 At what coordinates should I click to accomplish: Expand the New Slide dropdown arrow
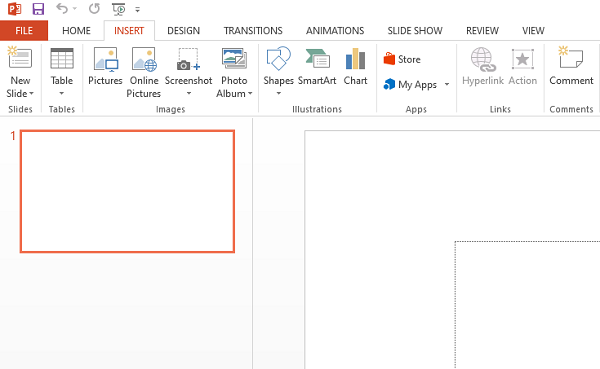click(x=31, y=93)
